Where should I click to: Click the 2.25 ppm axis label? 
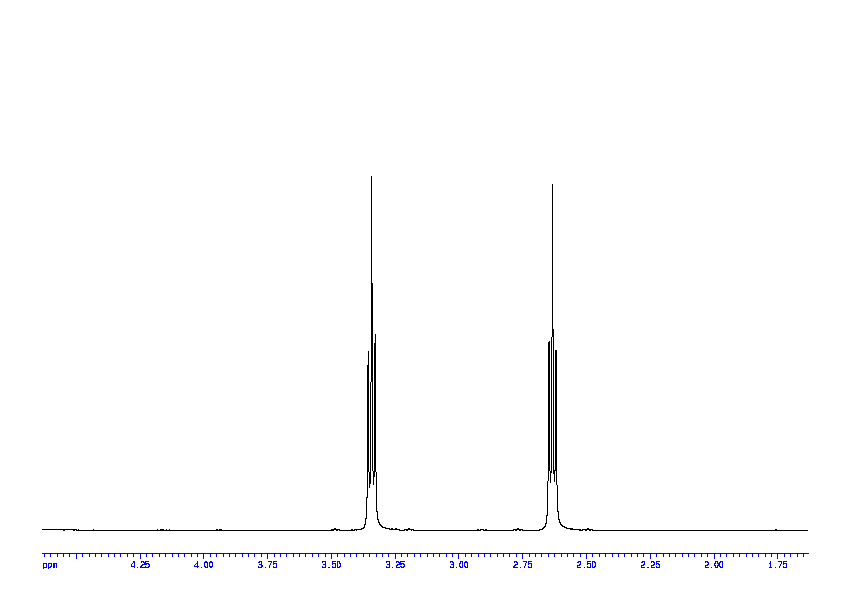point(650,565)
